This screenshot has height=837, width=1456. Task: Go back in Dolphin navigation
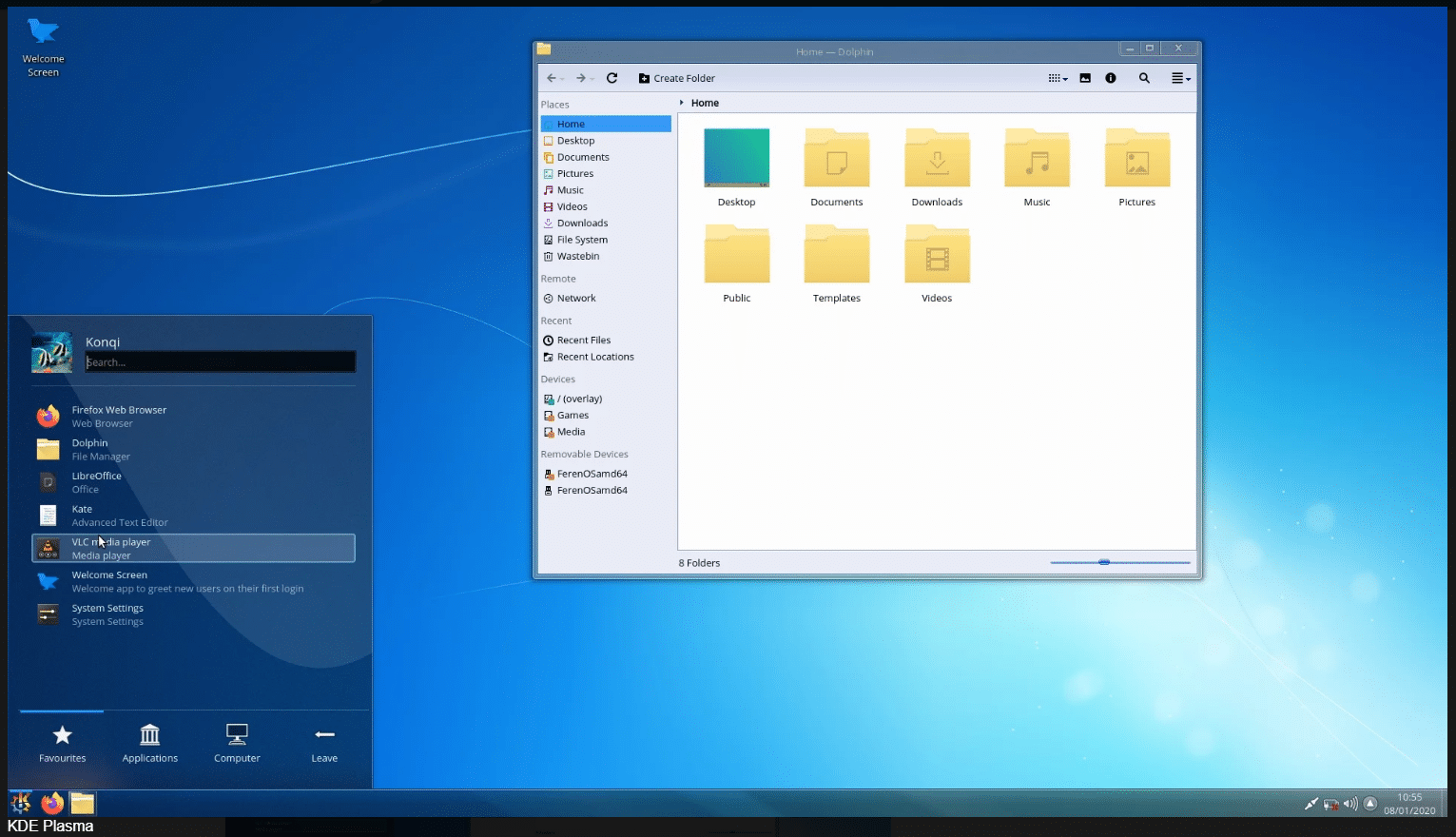click(551, 78)
